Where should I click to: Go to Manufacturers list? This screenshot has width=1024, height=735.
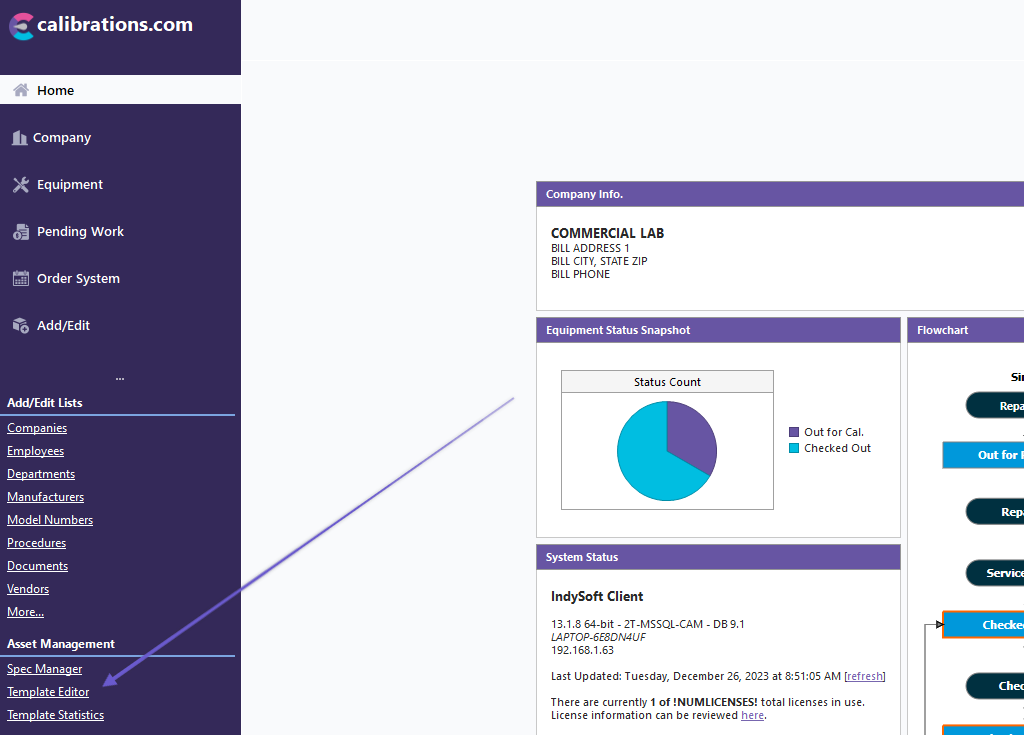pyautogui.click(x=45, y=497)
